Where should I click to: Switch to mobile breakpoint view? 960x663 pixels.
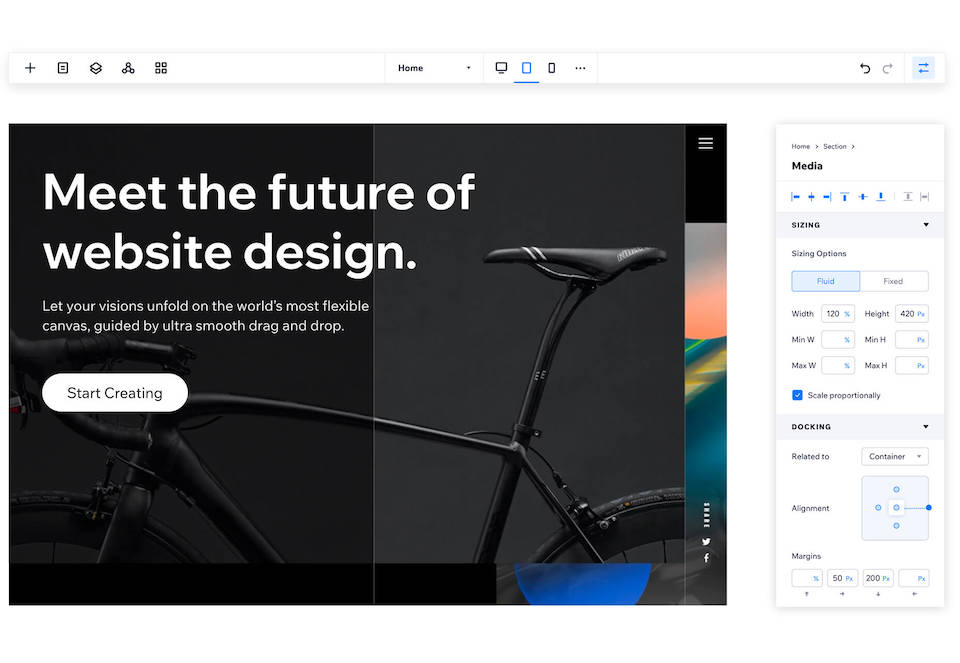pyautogui.click(x=552, y=68)
